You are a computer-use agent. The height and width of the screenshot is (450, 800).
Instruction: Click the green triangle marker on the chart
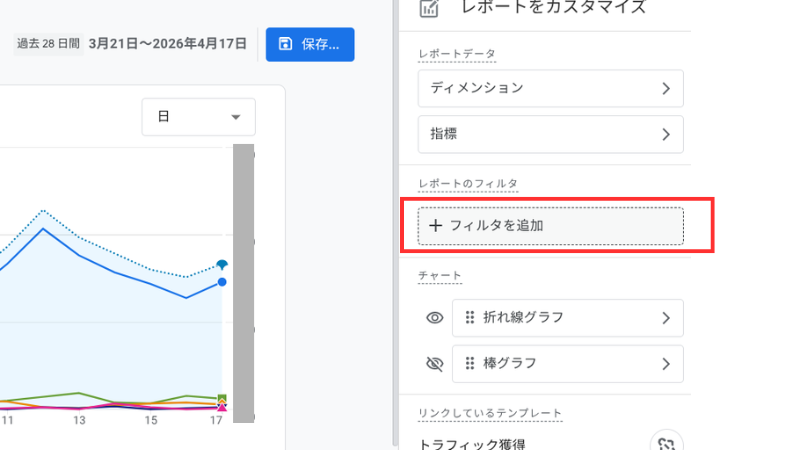tap(222, 398)
